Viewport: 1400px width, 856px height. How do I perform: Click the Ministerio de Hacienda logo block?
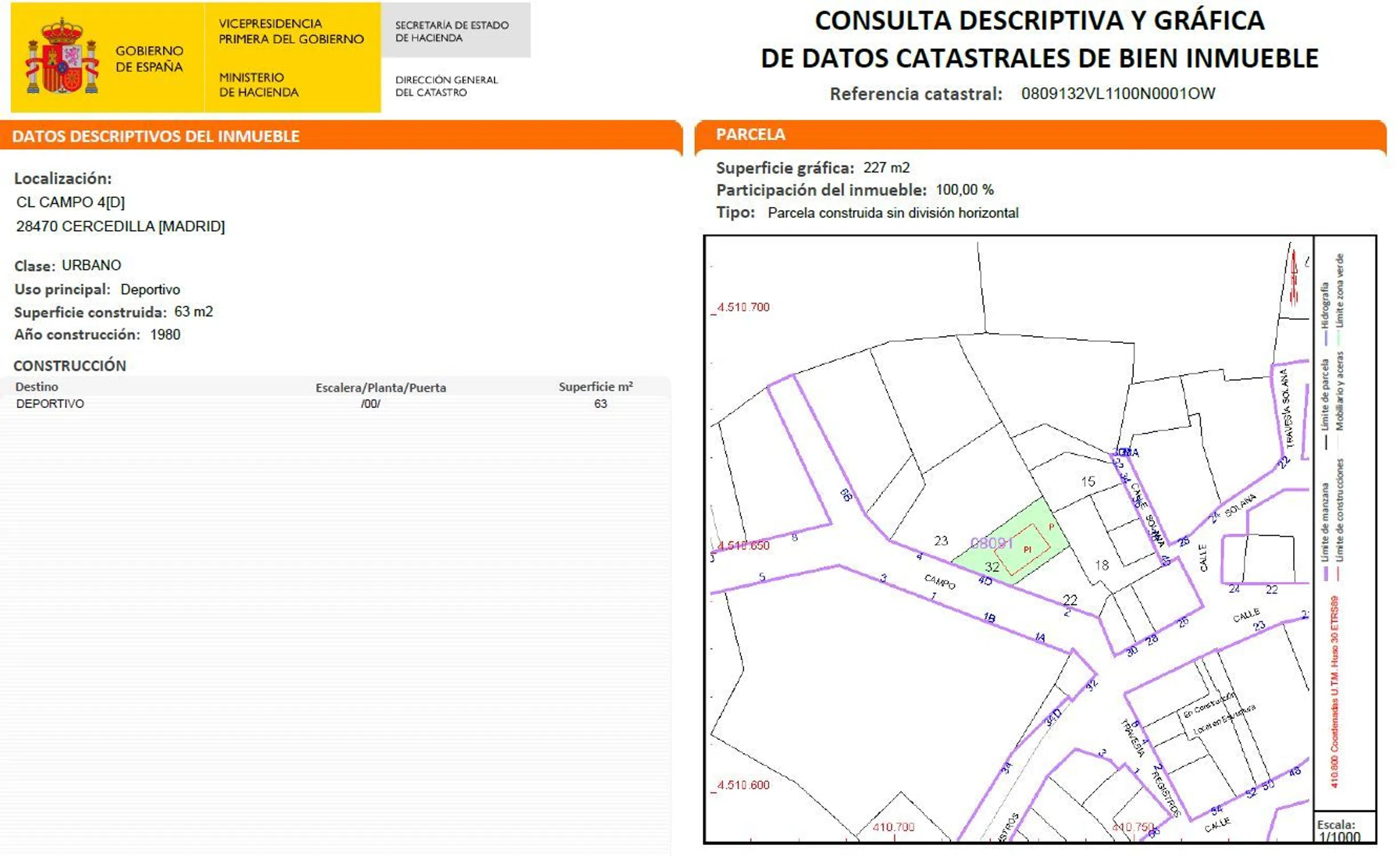tap(259, 84)
